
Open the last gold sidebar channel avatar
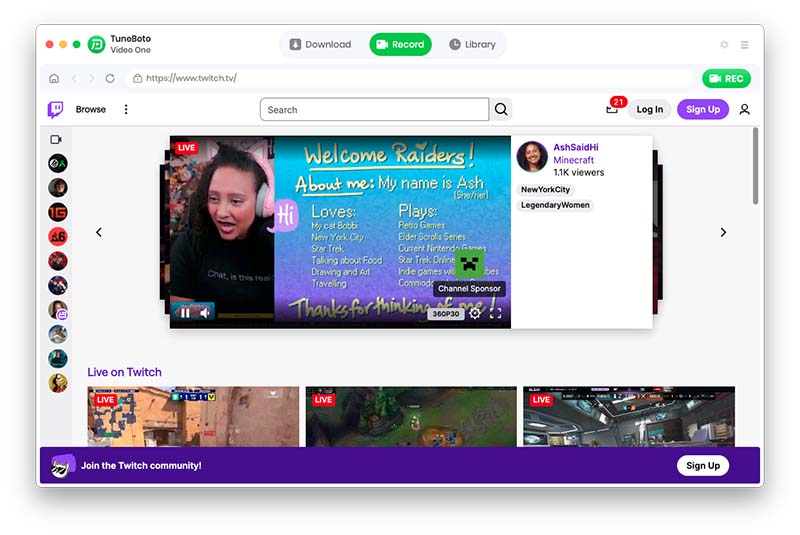(58, 383)
